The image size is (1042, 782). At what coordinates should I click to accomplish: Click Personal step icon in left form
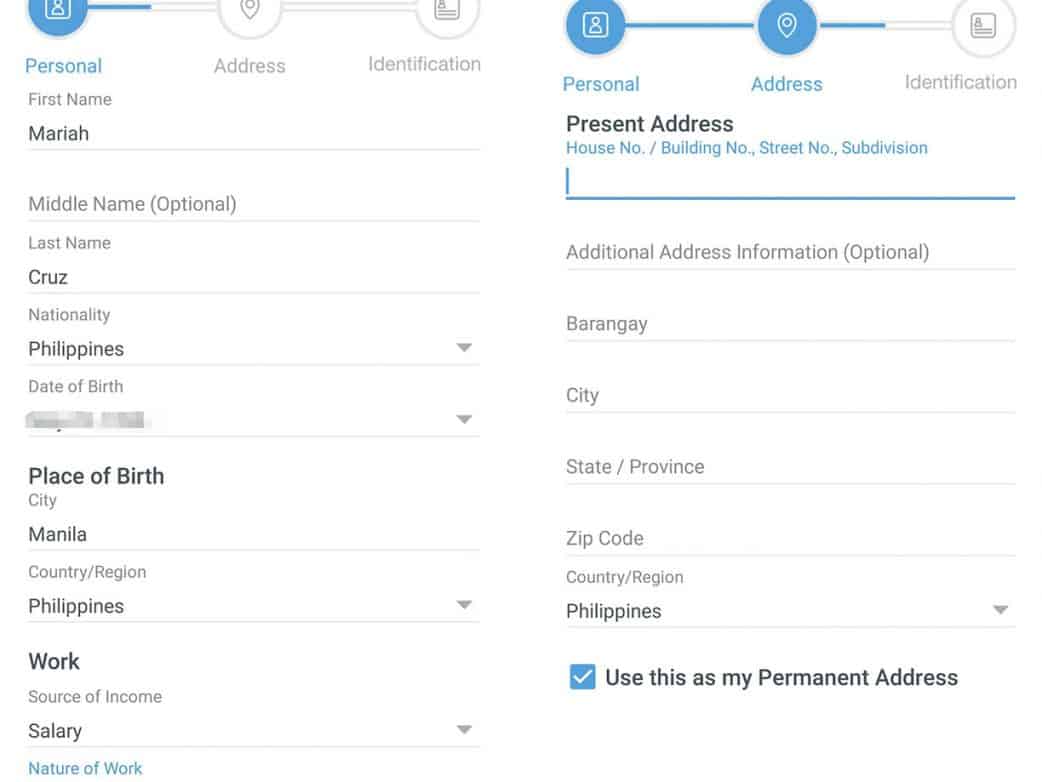[58, 11]
